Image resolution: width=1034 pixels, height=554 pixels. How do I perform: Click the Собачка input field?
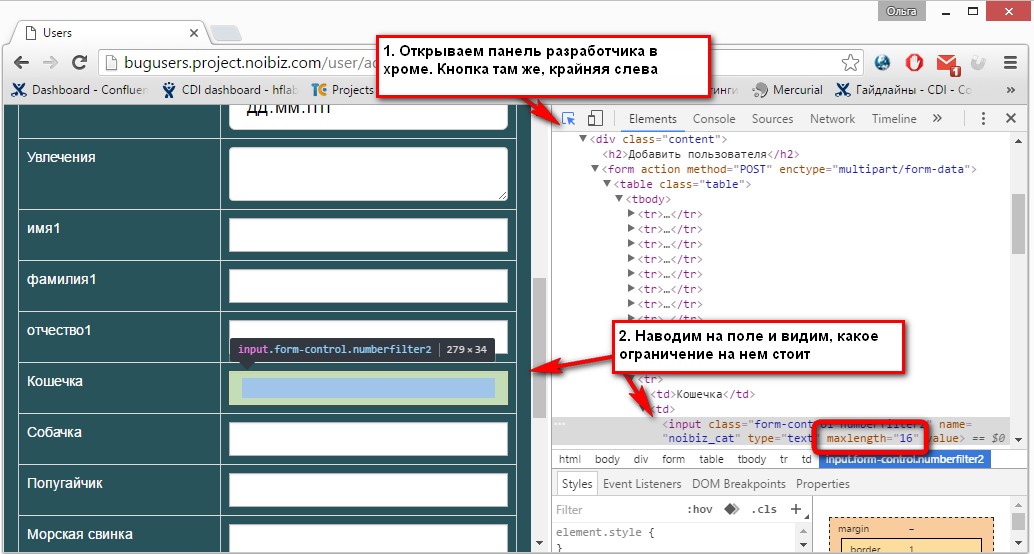369,439
